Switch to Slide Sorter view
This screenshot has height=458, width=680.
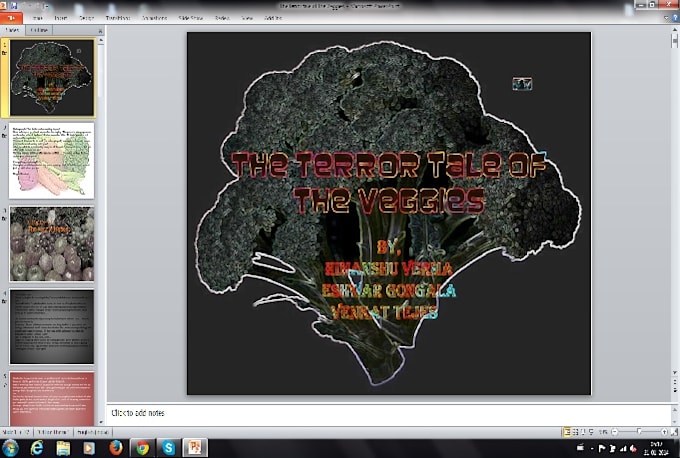(575, 432)
